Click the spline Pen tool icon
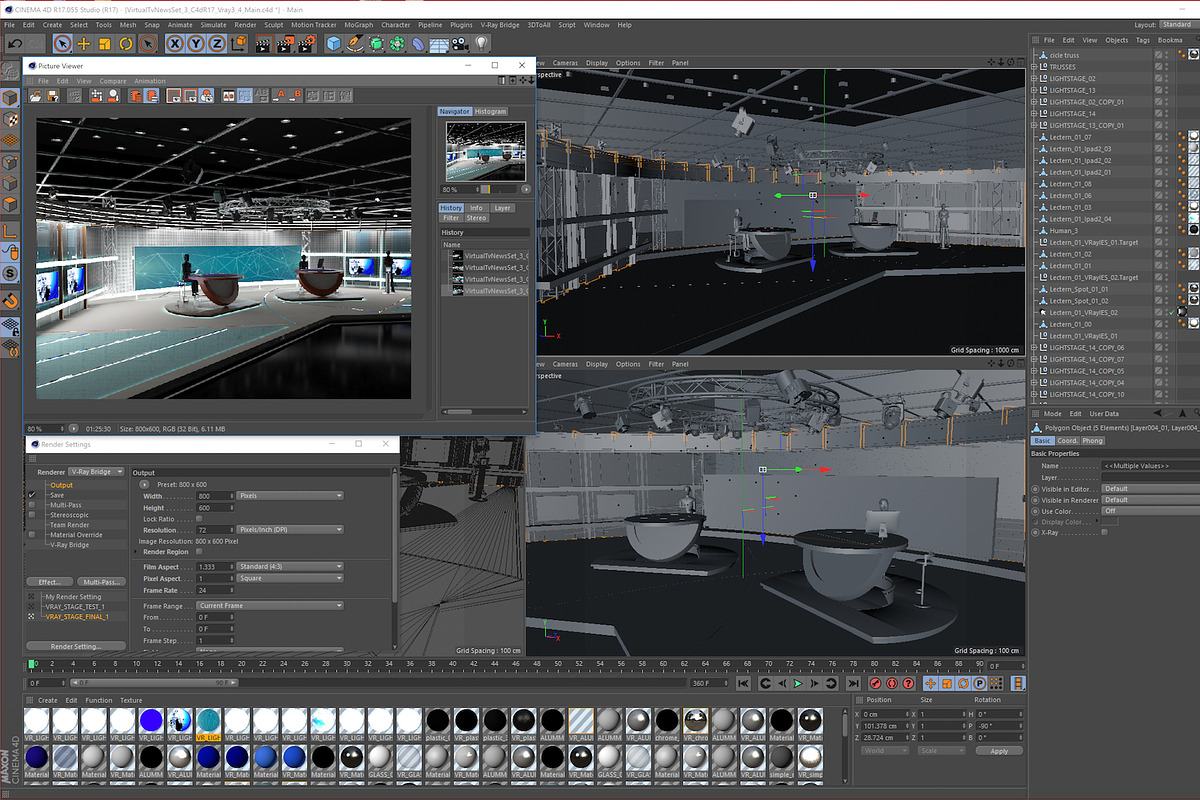1200x800 pixels. point(355,43)
